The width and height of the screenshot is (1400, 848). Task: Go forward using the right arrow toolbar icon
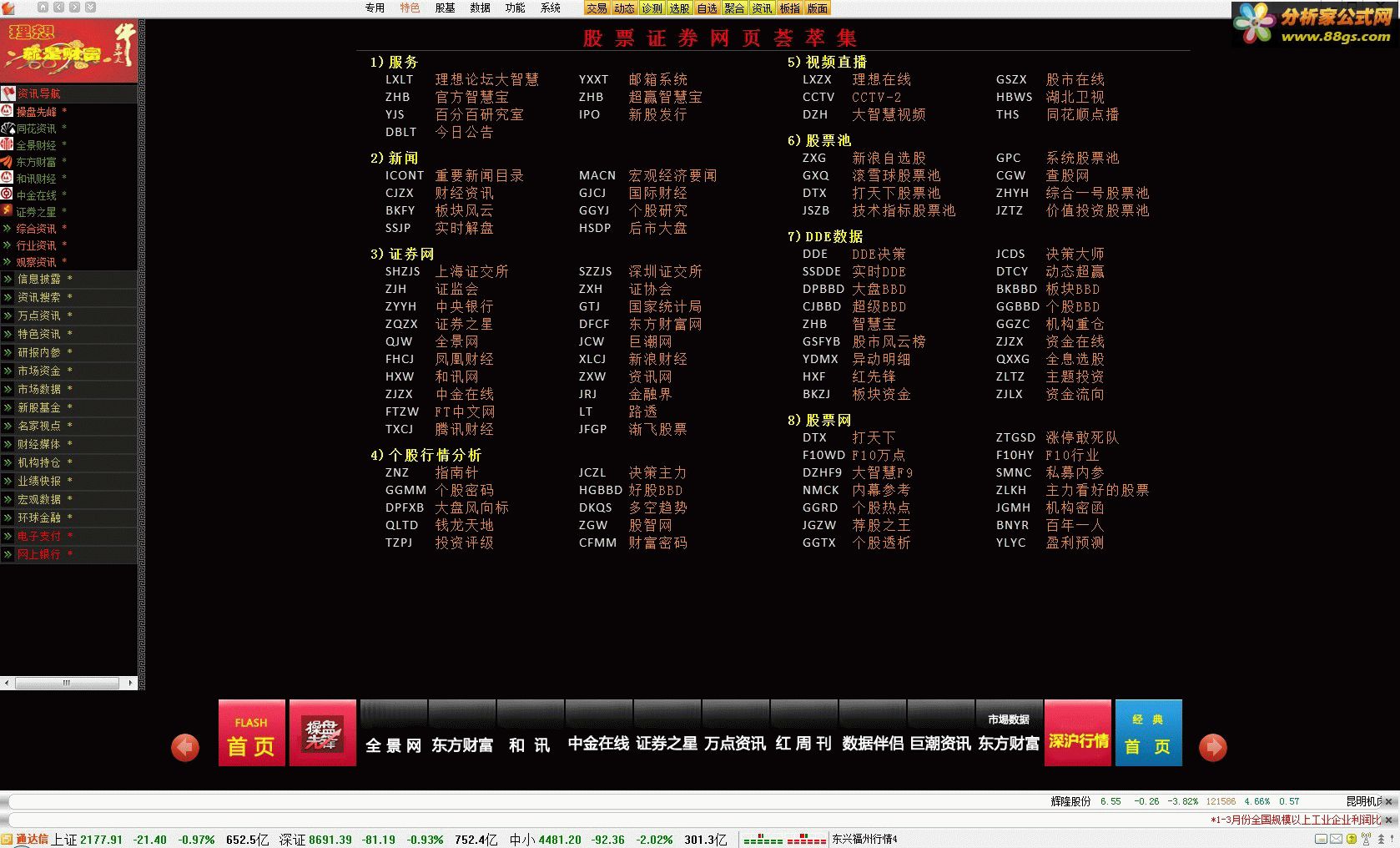point(75,7)
